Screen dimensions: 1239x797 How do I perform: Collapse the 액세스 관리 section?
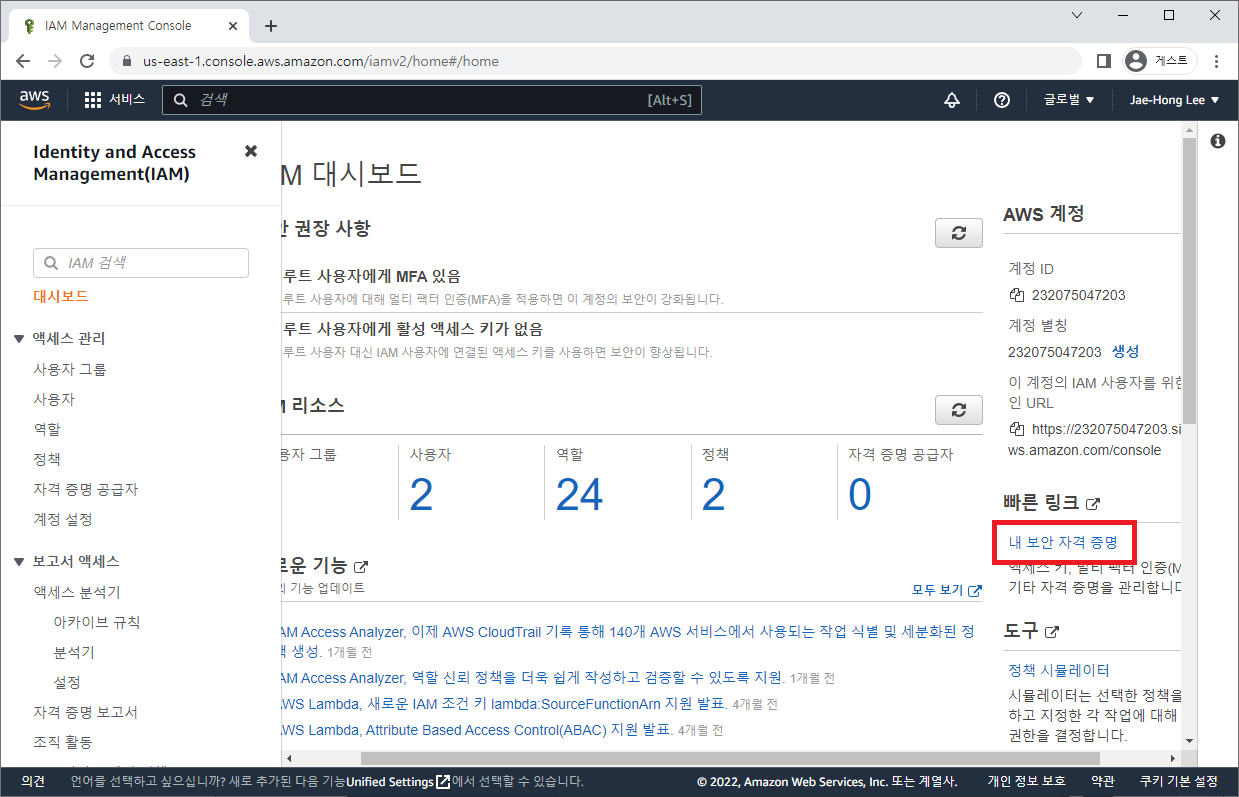coord(19,339)
